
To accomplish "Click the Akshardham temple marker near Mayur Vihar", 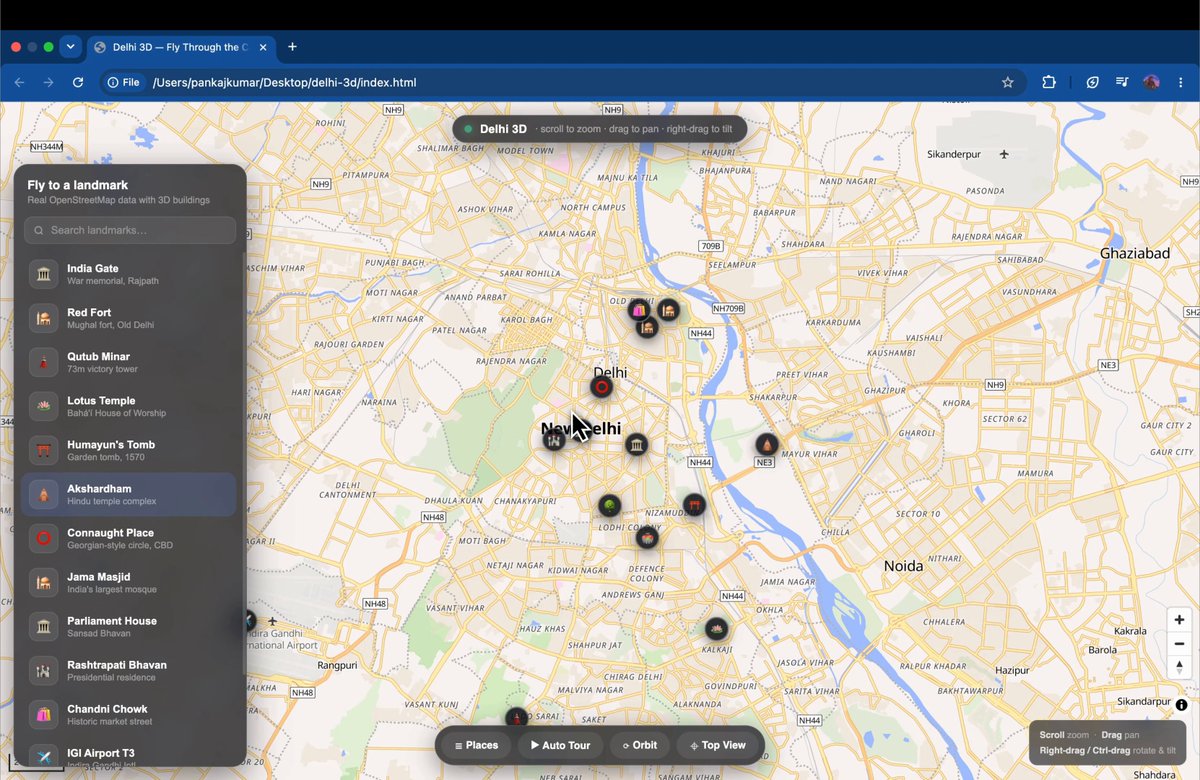I will click(766, 444).
